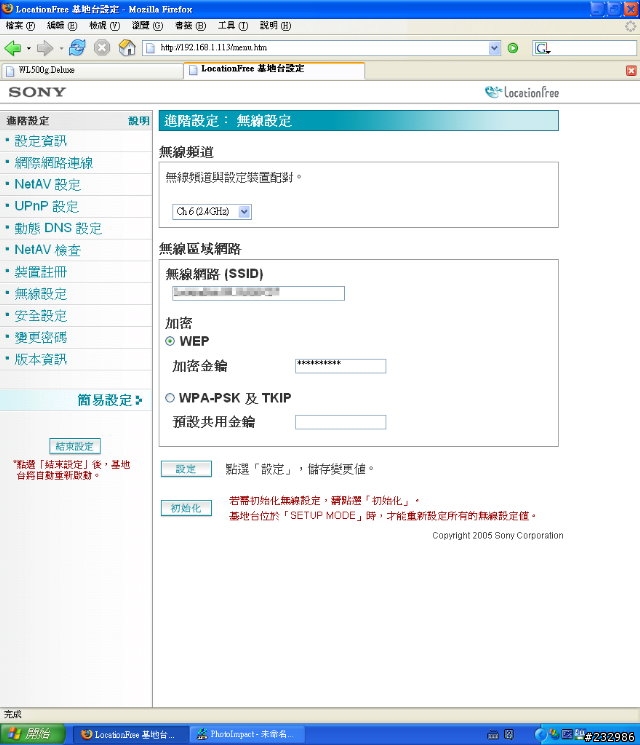This screenshot has height=745, width=640.
Task: Open the 檔案 (F) menu
Action: point(20,25)
